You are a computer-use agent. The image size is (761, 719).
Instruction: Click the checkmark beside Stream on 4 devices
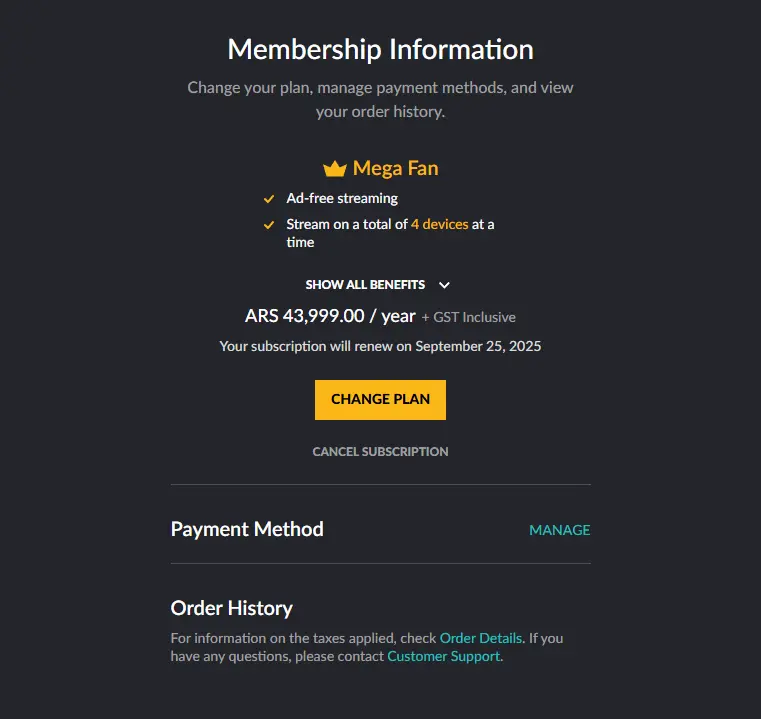pos(269,225)
